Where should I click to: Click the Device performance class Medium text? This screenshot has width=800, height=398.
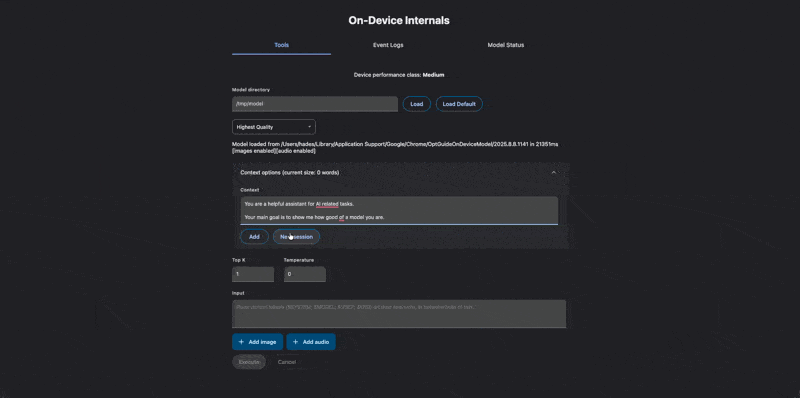pyautogui.click(x=399, y=75)
